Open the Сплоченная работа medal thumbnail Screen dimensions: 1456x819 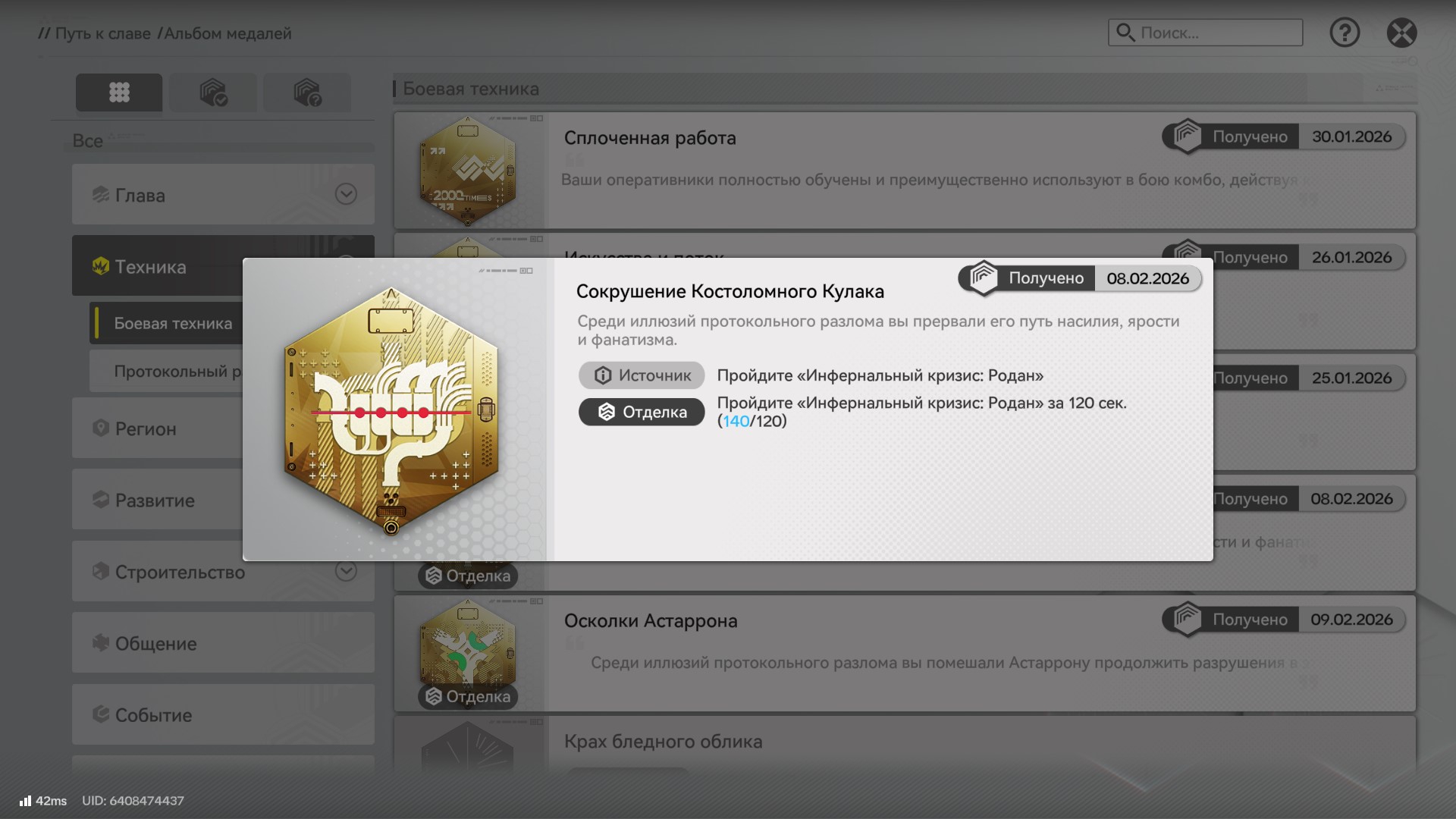[x=468, y=171]
